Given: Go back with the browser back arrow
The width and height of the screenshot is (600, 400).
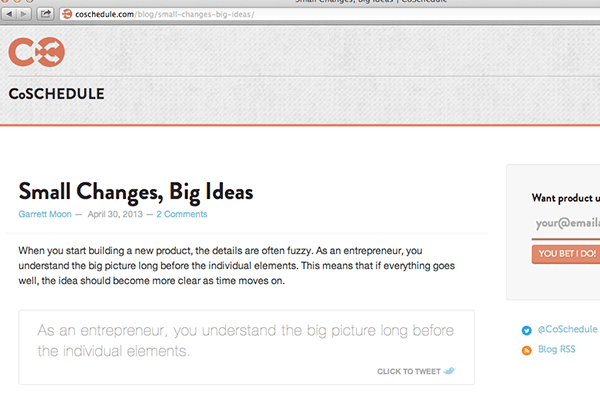Looking at the screenshot, I should coord(9,14).
